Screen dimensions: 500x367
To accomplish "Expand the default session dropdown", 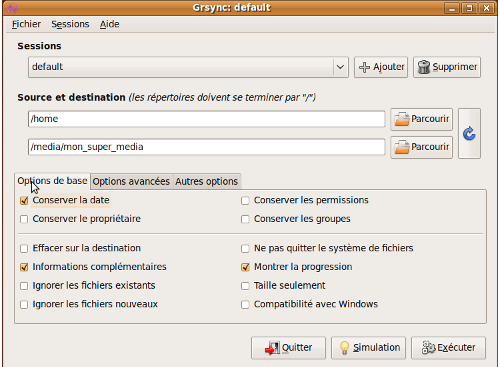I will [188, 67].
